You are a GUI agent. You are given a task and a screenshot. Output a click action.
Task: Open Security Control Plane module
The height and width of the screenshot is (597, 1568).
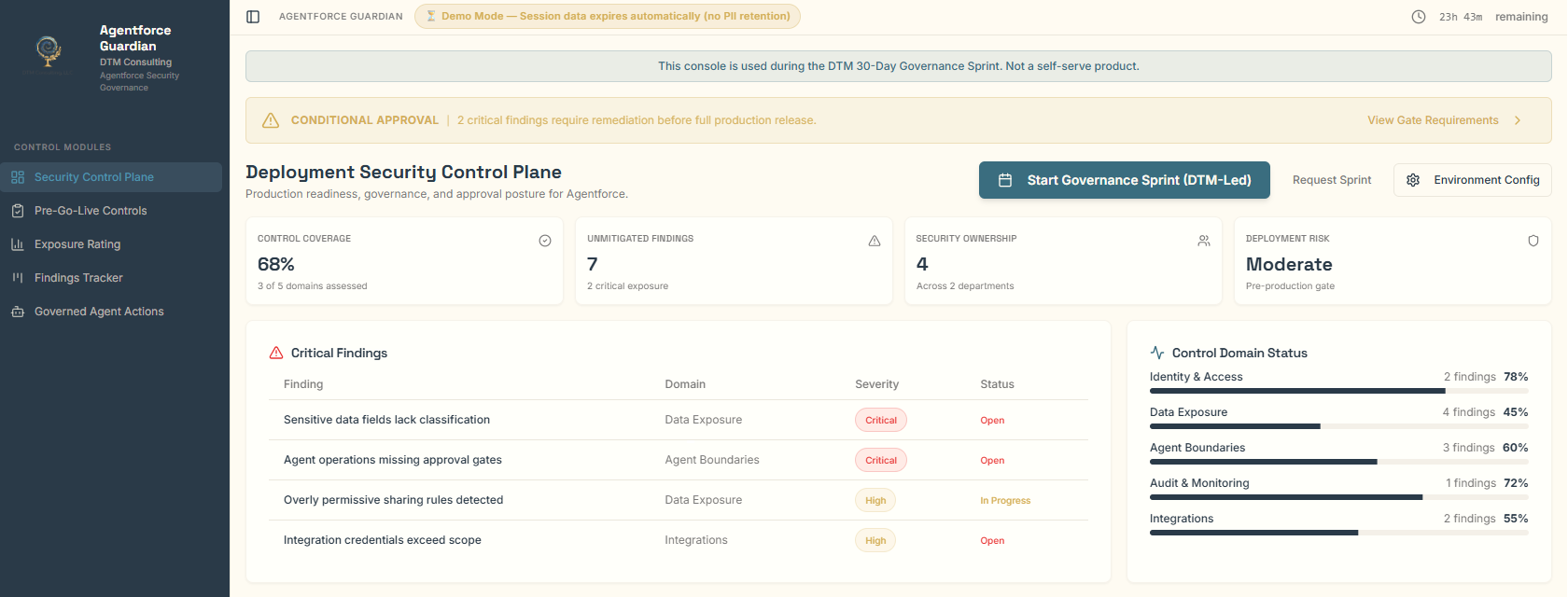(x=111, y=177)
